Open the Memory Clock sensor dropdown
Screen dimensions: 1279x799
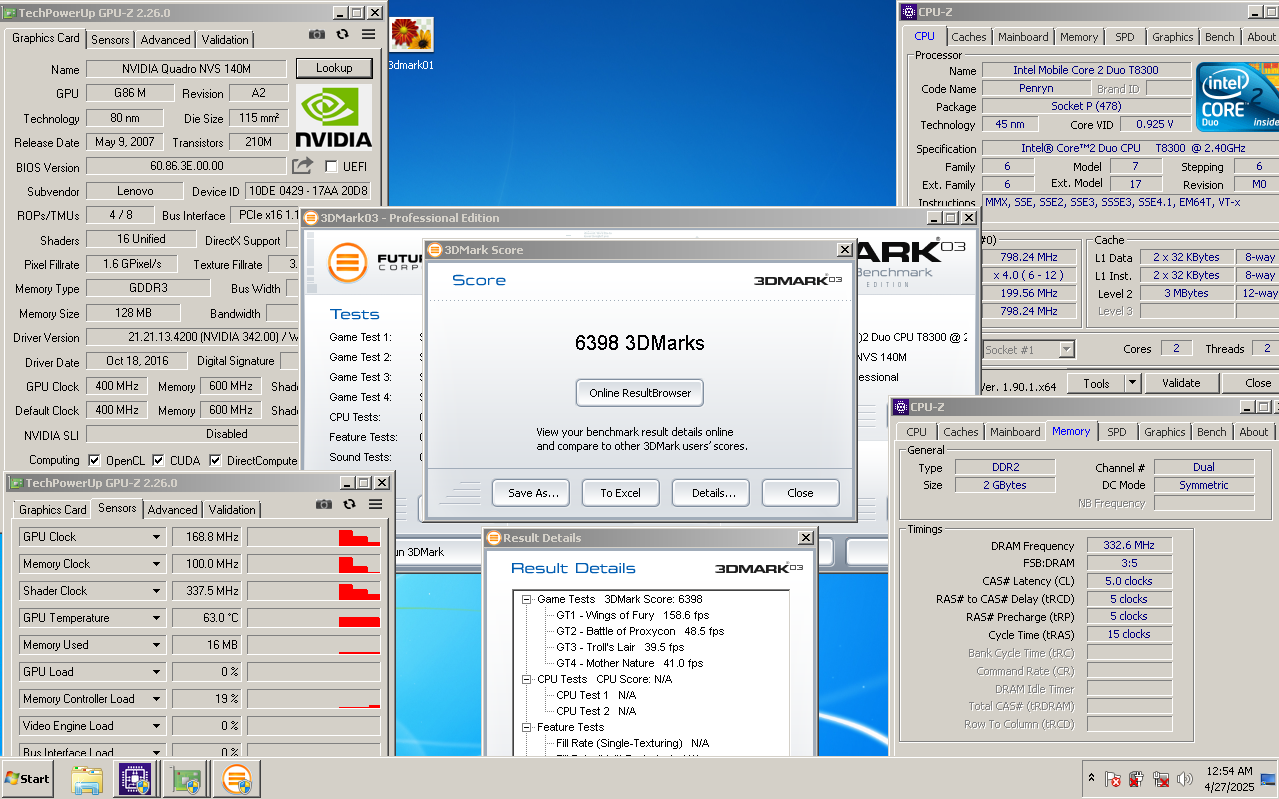pyautogui.click(x=156, y=564)
